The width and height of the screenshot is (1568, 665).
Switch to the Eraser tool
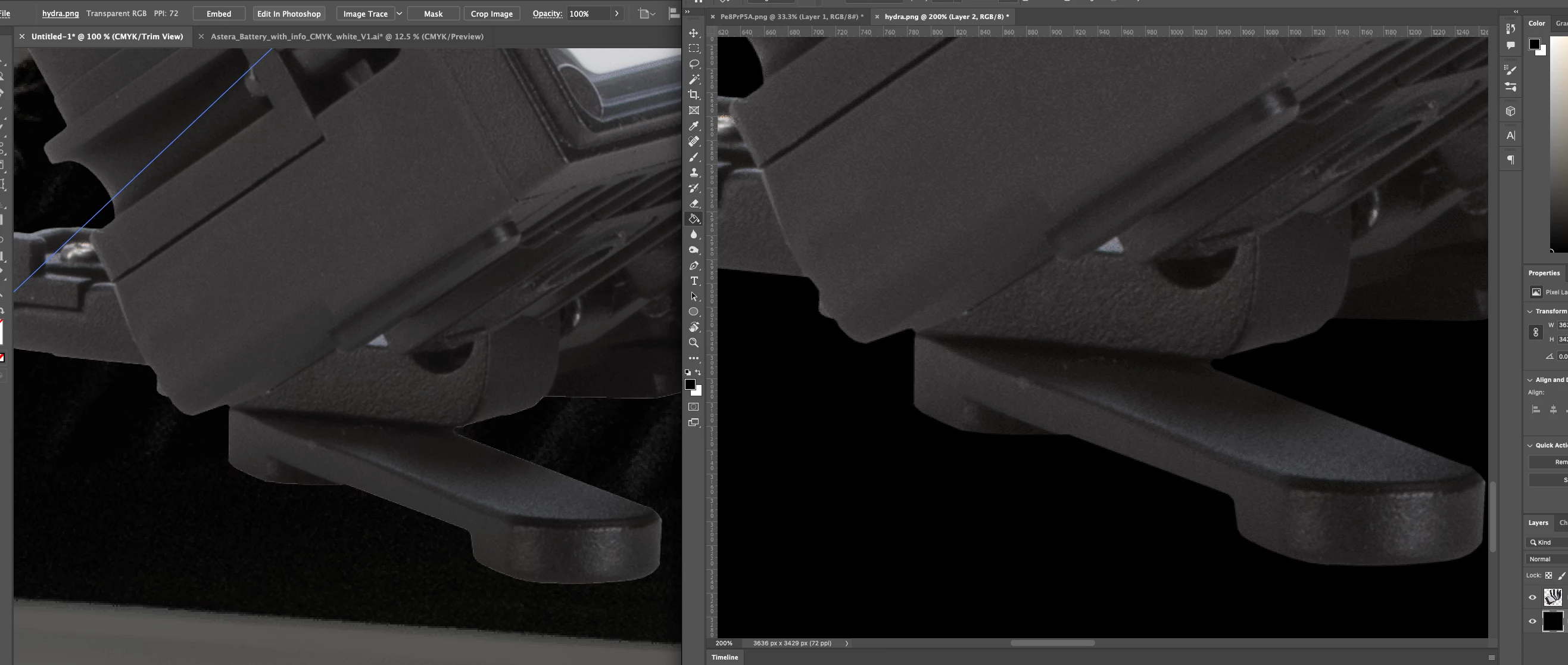point(693,203)
